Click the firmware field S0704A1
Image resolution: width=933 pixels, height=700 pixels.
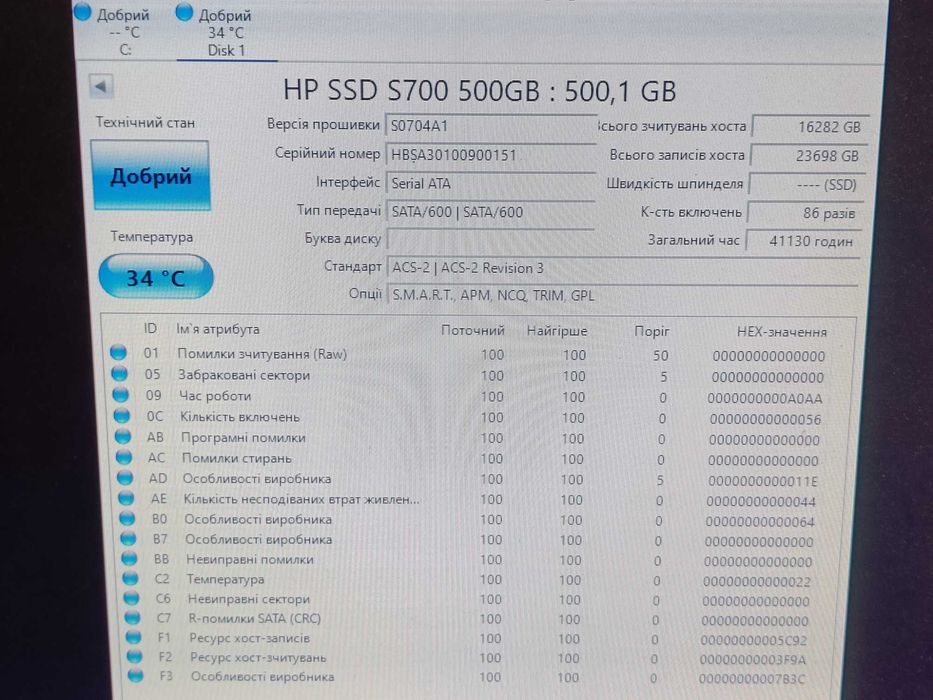[x=491, y=127]
